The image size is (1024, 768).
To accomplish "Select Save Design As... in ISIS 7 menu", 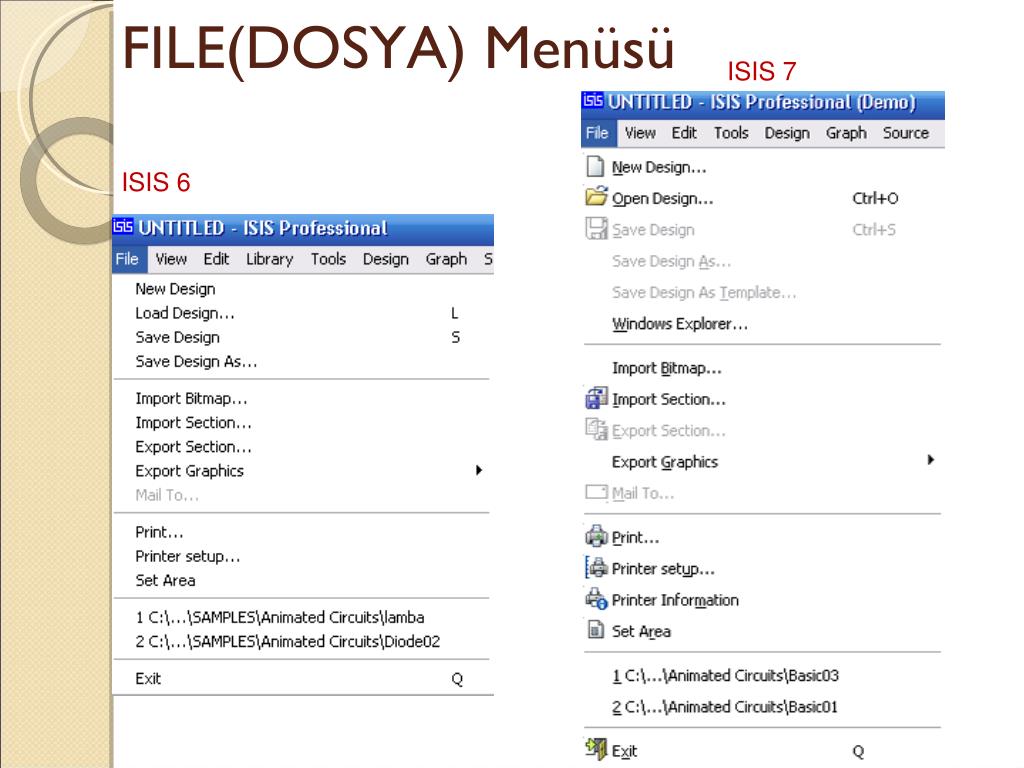I will (671, 261).
